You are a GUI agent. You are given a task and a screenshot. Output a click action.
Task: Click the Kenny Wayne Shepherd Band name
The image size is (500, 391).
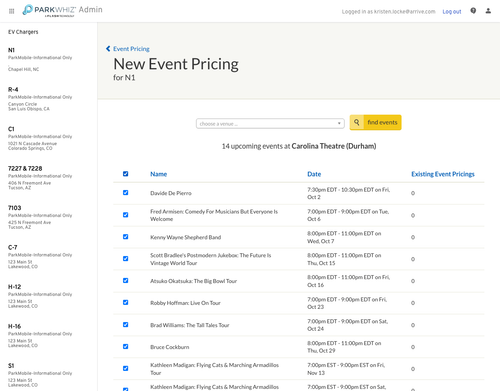185,237
